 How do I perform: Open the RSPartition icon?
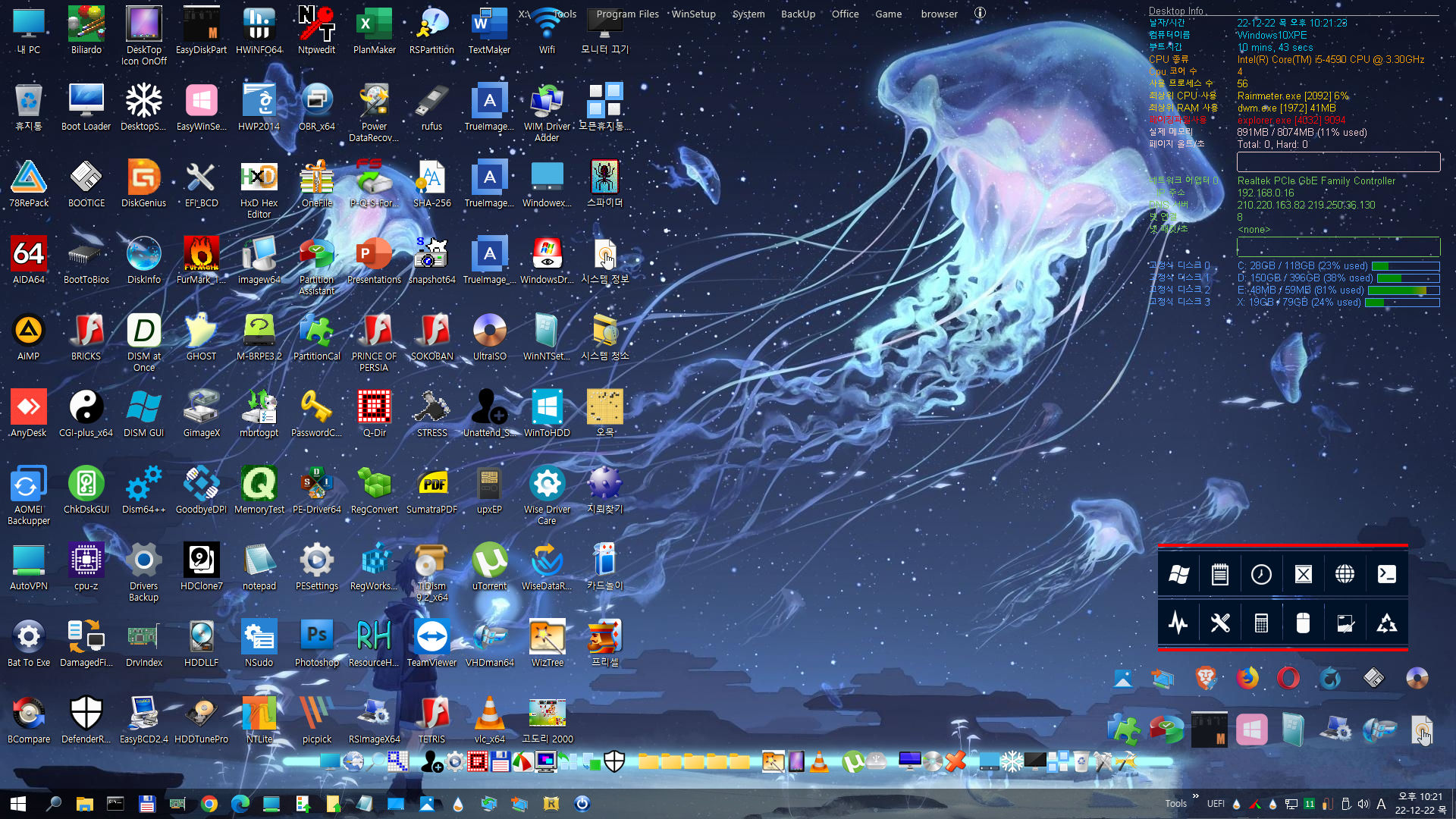pyautogui.click(x=431, y=30)
